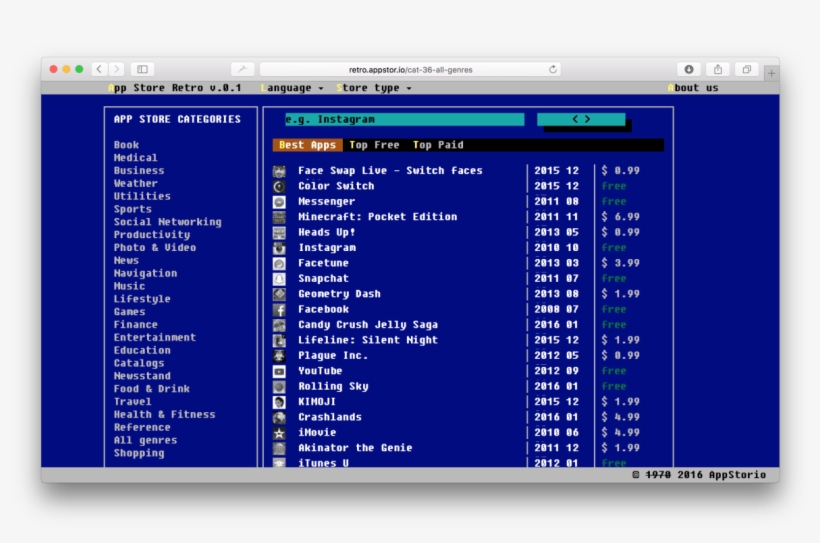Viewport: 820px width, 543px height.
Task: Switch to the Top Free tab
Action: pyautogui.click(x=374, y=145)
